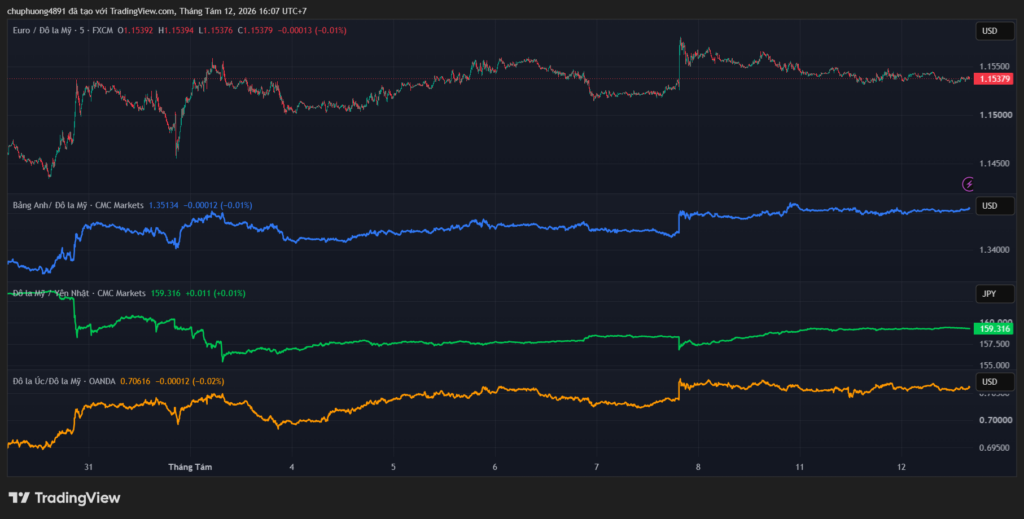This screenshot has height=519, width=1024.
Task: Click the date 7 on the time axis
Action: click(596, 467)
